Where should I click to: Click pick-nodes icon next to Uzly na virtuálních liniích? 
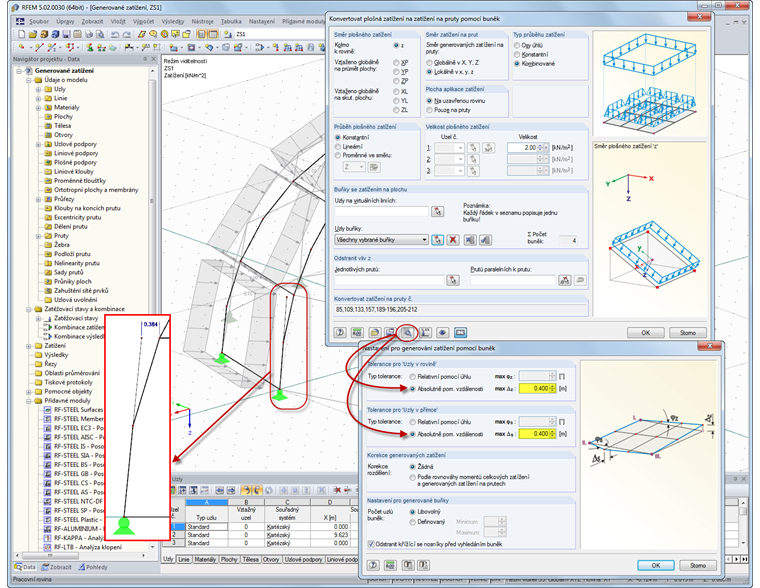(438, 211)
